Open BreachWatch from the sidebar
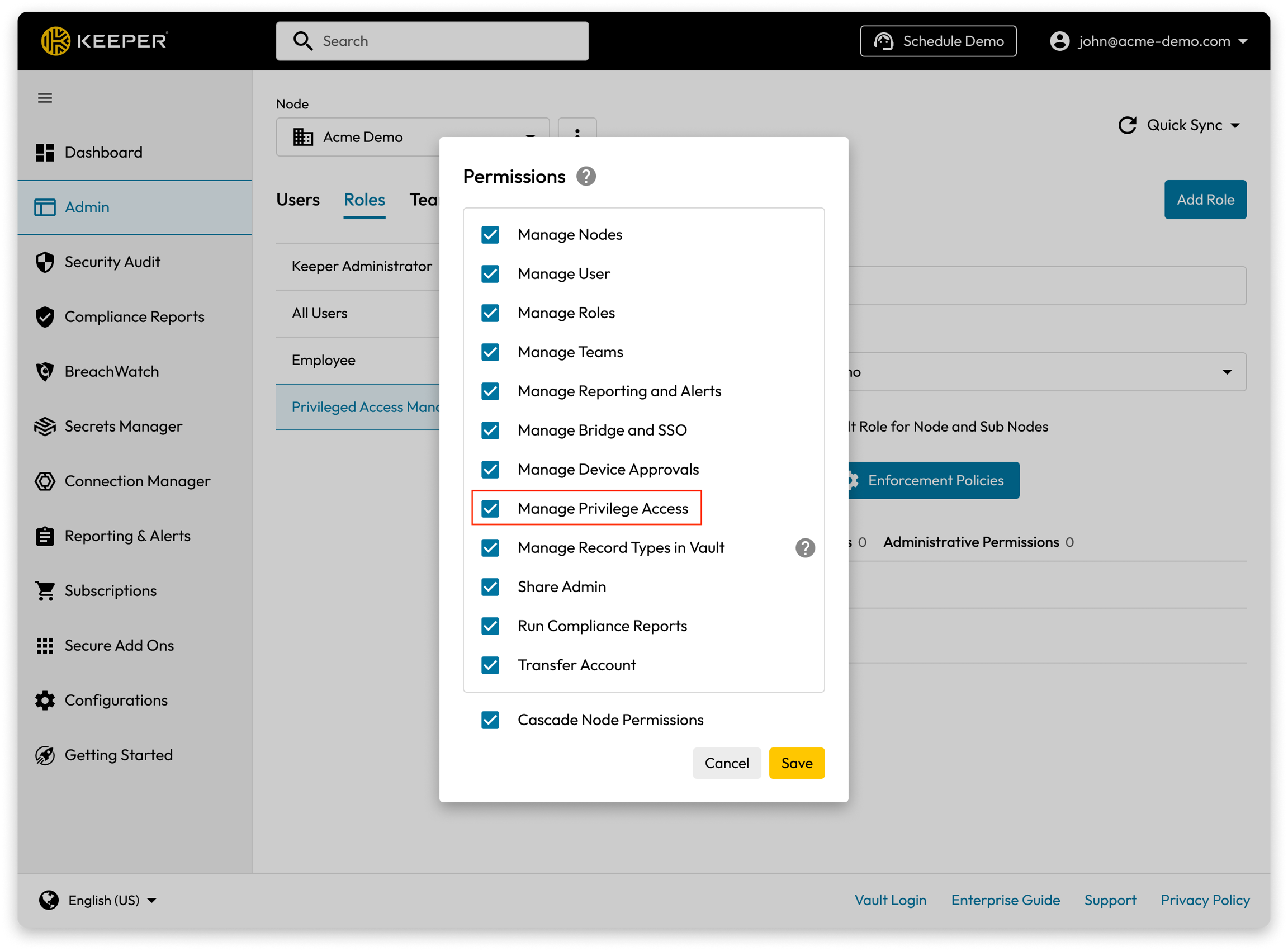Image resolution: width=1288 pixels, height=951 pixels. coord(112,371)
